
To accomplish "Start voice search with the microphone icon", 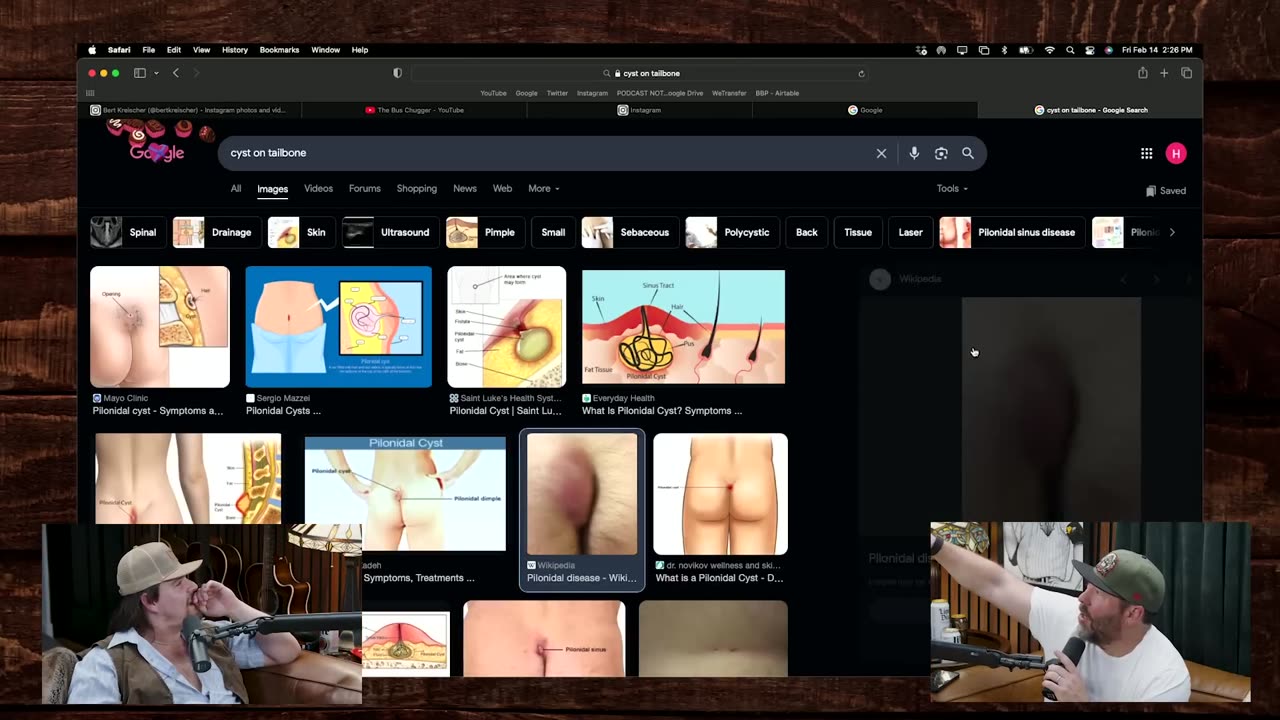I will 914,153.
